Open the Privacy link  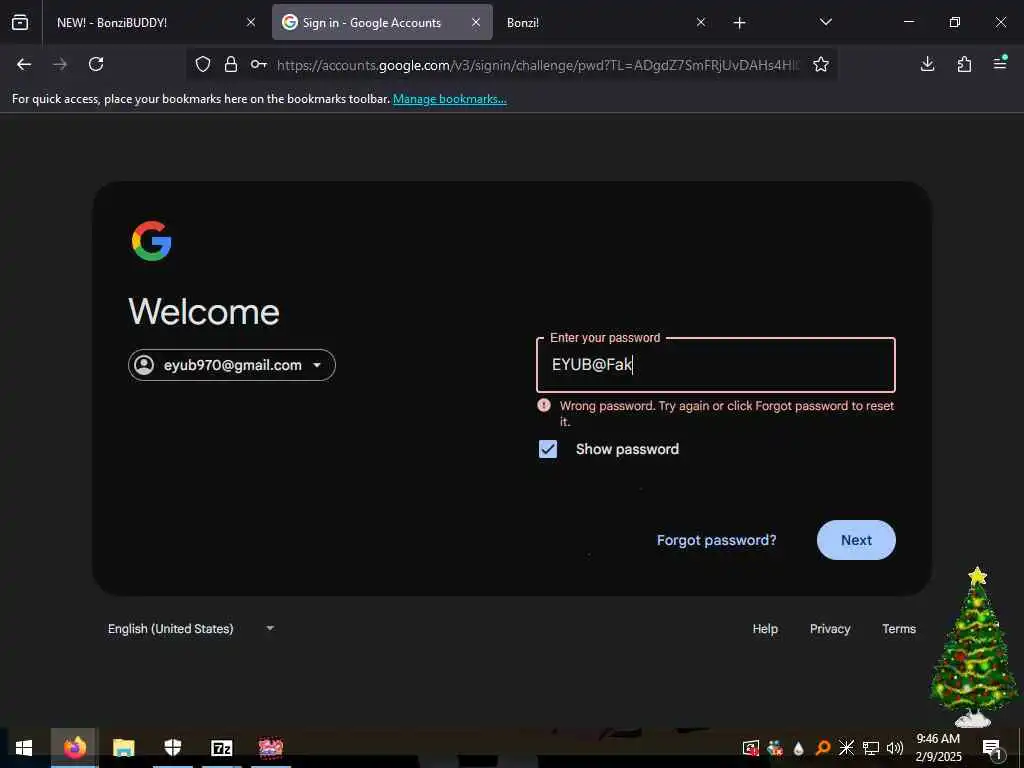tap(830, 629)
